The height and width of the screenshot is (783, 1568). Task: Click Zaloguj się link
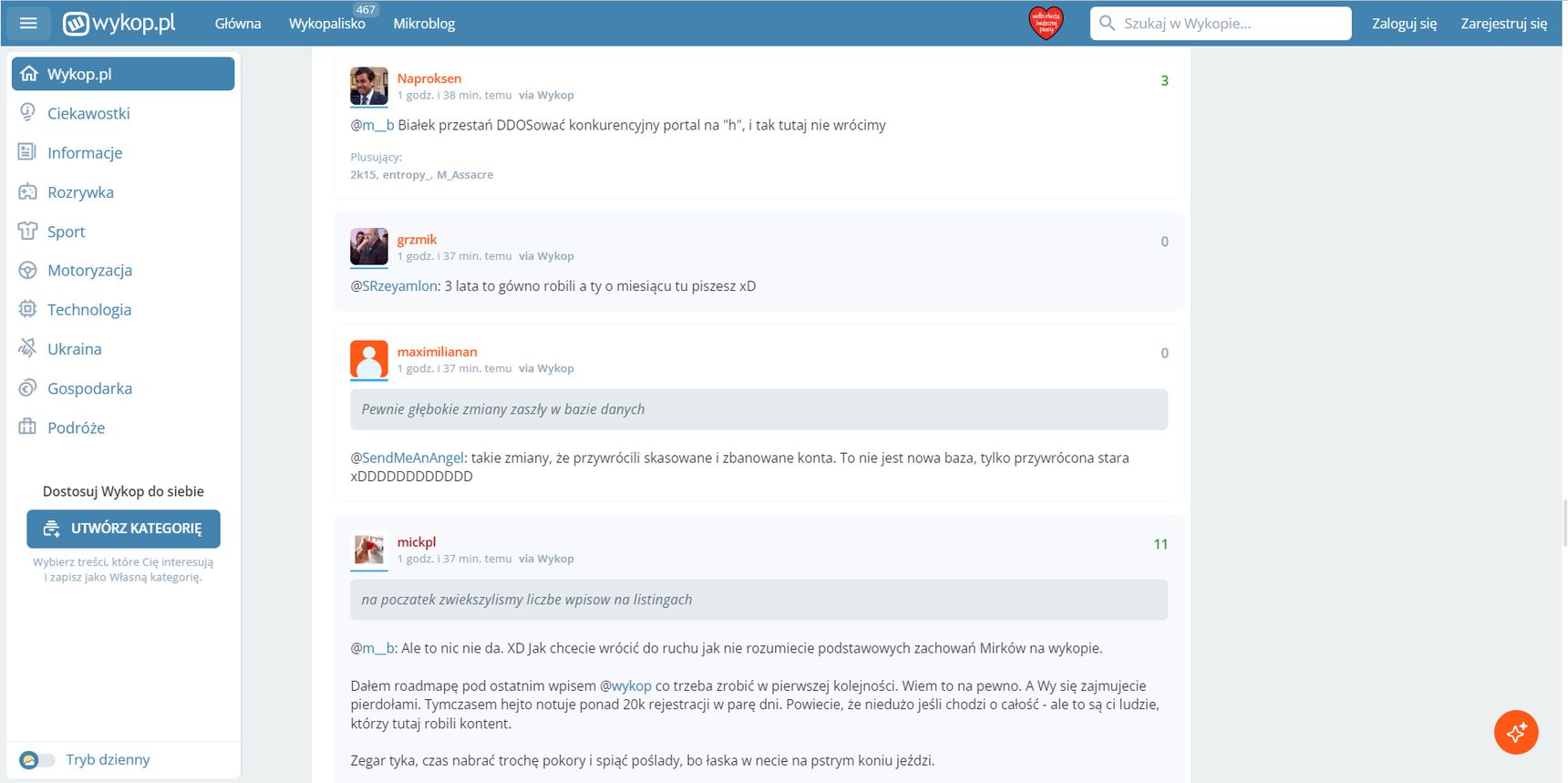[x=1404, y=24]
